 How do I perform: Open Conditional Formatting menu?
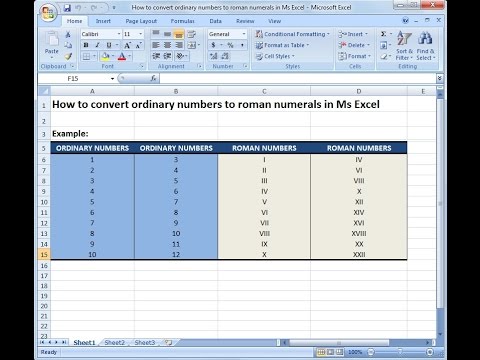[292, 34]
